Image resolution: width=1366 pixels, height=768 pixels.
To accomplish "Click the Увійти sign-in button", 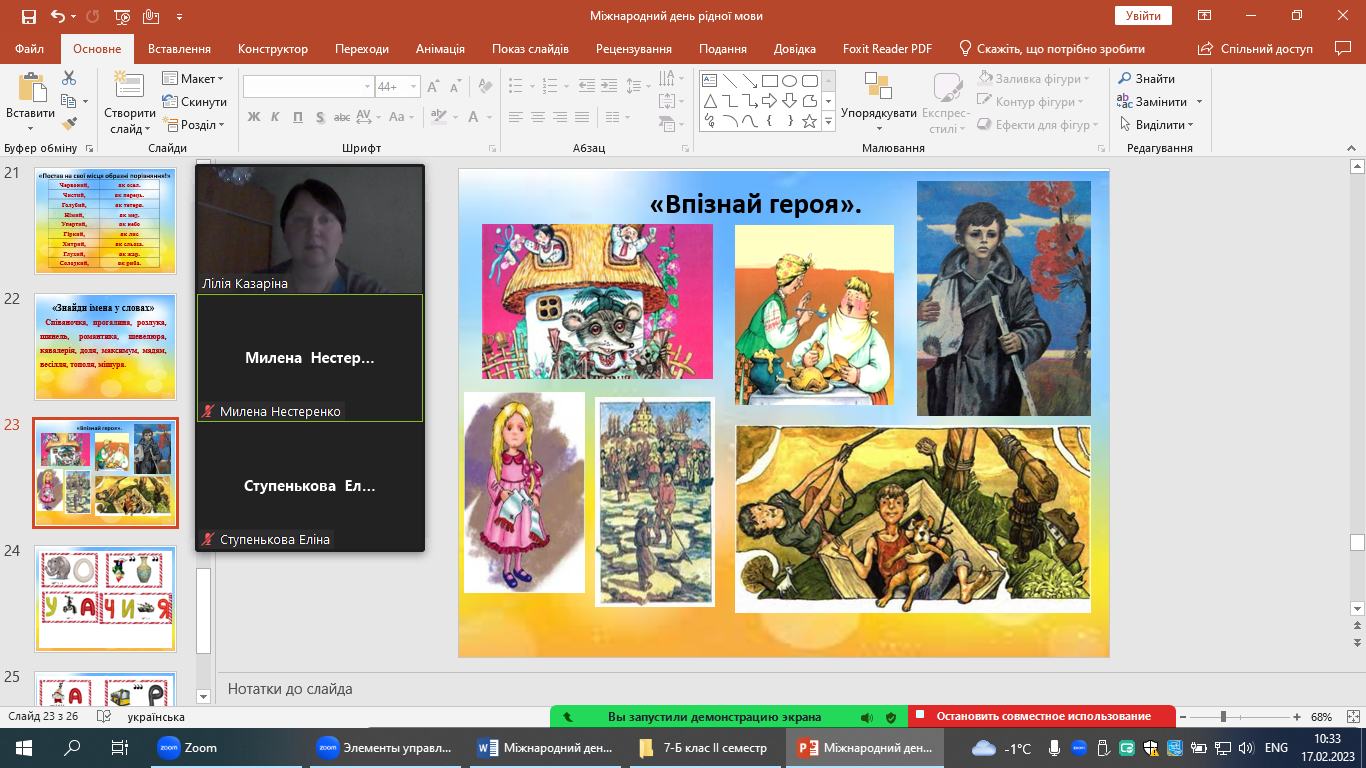I will coord(1143,16).
